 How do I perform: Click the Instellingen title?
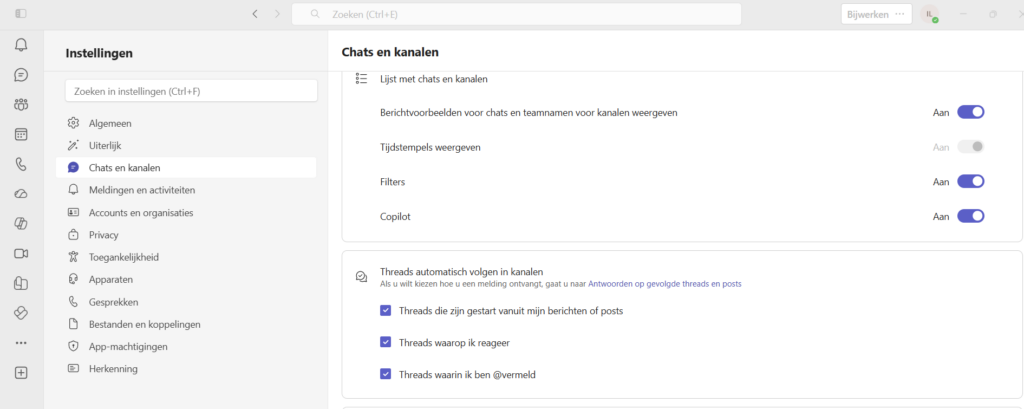pos(99,54)
